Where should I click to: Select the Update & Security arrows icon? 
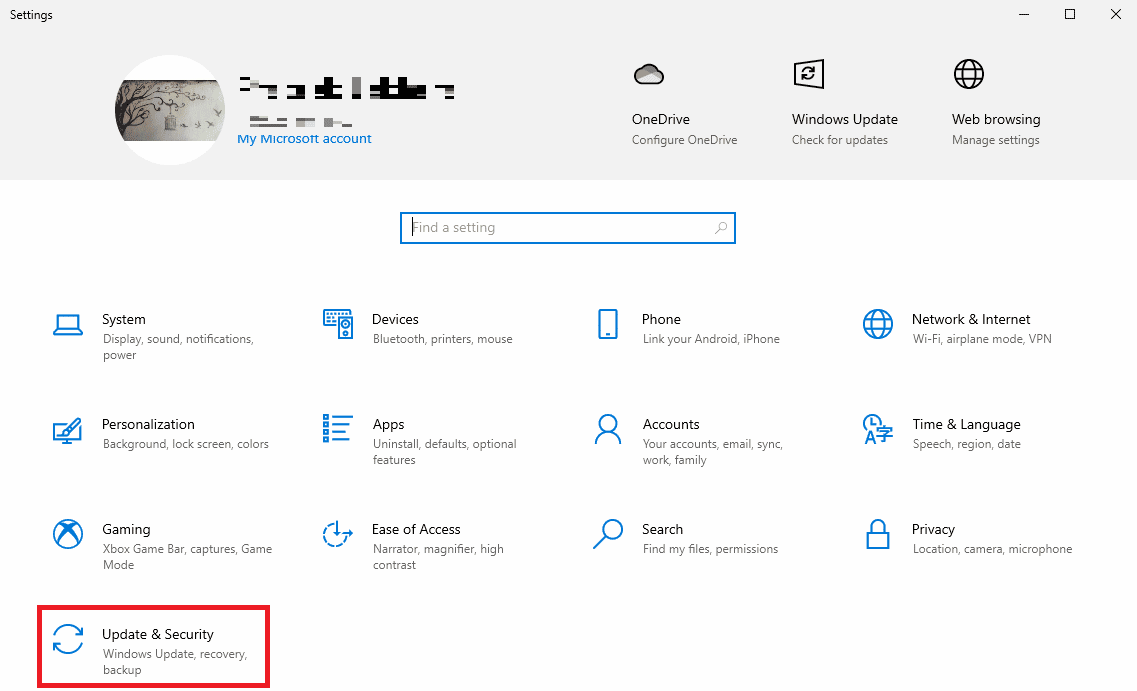(x=67, y=639)
